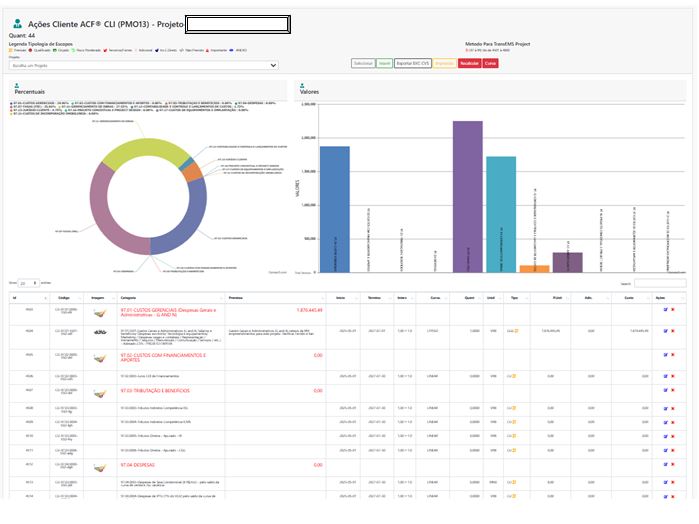Click the edit icon in row 9506
This screenshot has width=699, height=524.
coord(665,375)
